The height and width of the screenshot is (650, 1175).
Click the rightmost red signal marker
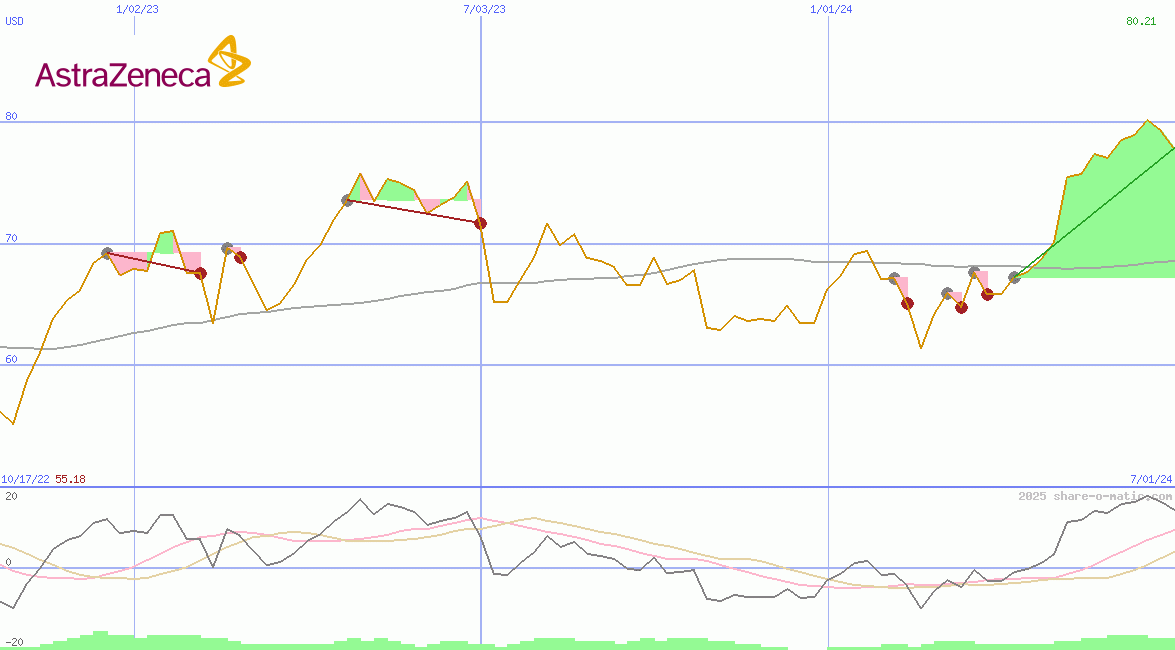point(987,294)
